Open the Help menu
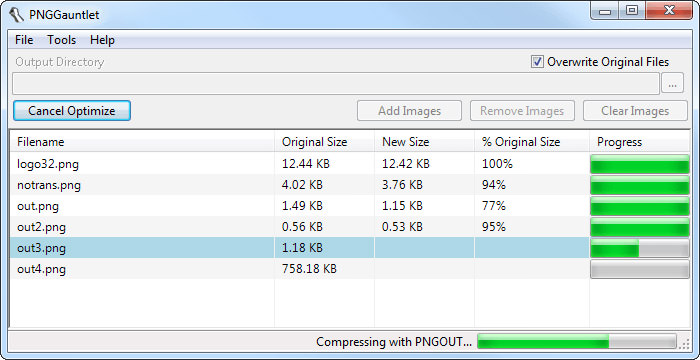Screen dimensions: 700x360 coord(102,40)
